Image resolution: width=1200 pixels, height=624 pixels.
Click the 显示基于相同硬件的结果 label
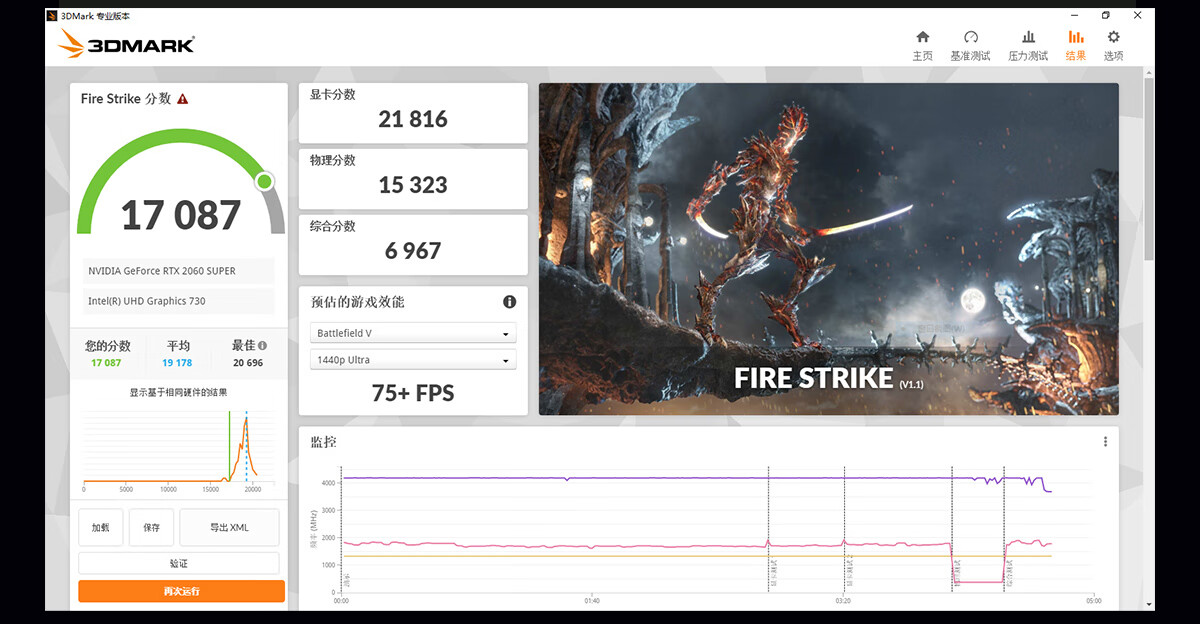178,392
